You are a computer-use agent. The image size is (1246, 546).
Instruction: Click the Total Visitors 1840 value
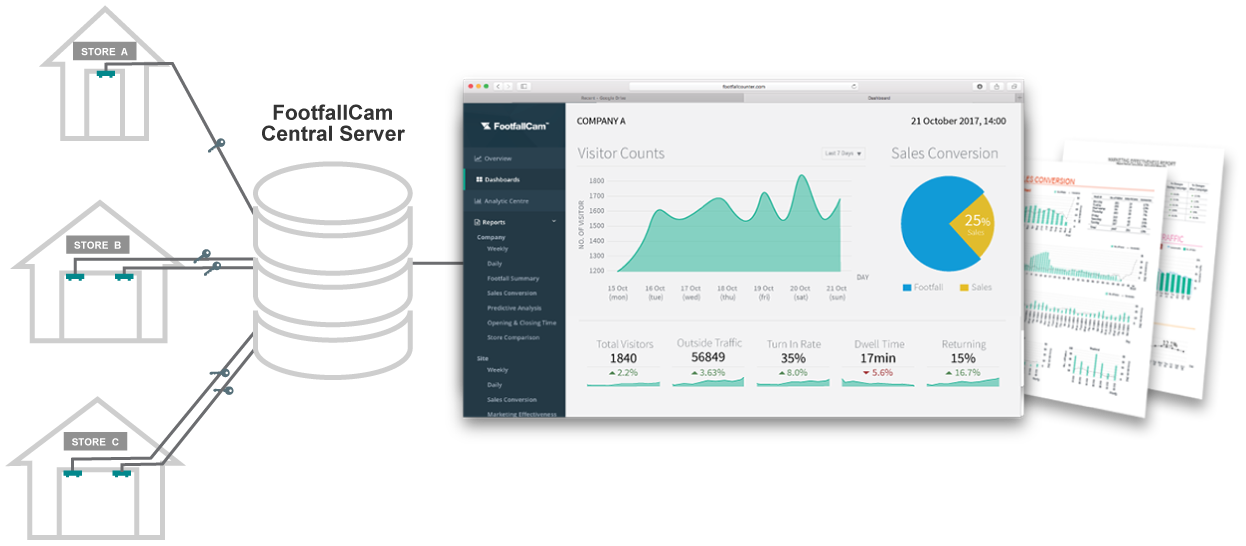coord(624,358)
